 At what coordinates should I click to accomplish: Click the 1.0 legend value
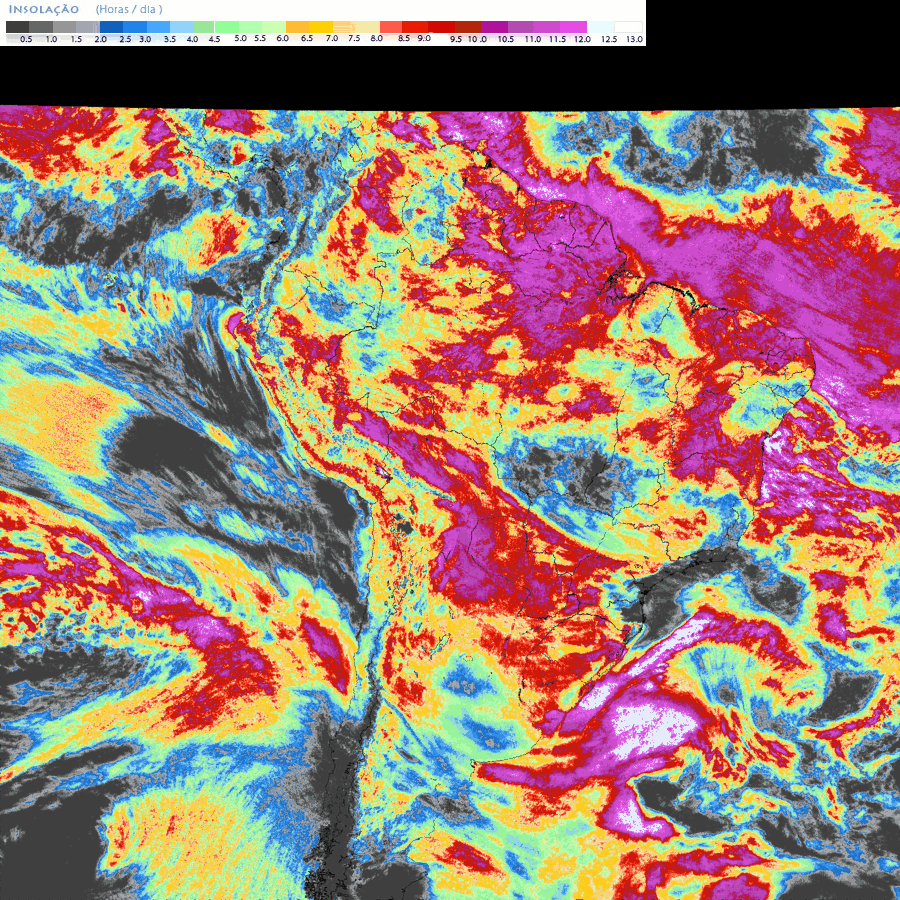[51, 40]
